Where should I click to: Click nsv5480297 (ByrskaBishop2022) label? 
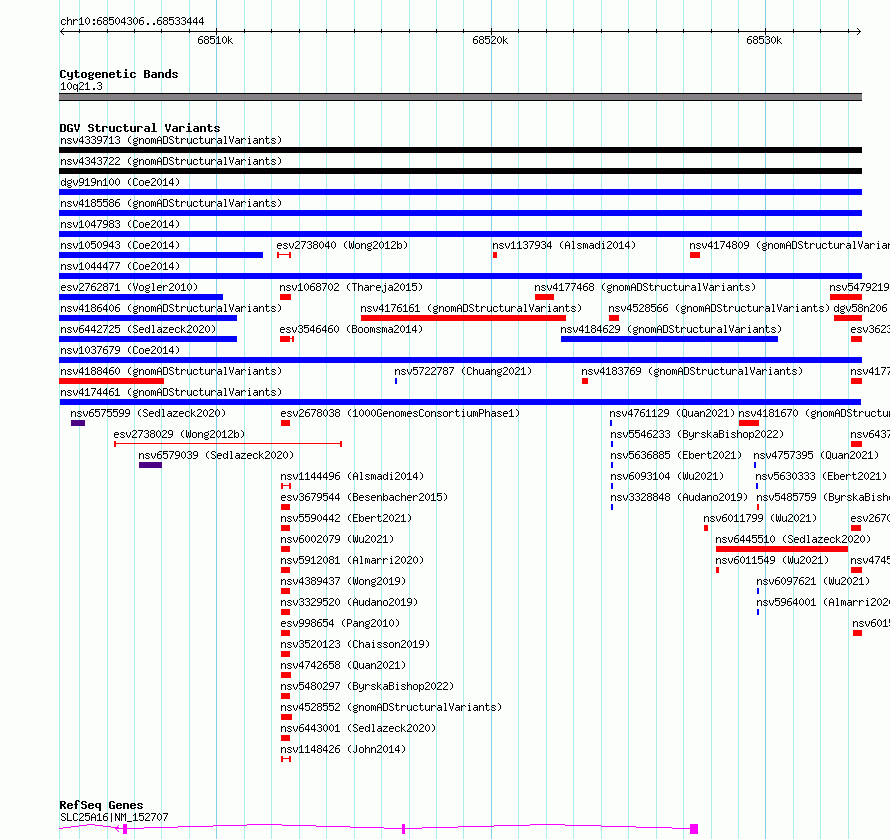(367, 686)
